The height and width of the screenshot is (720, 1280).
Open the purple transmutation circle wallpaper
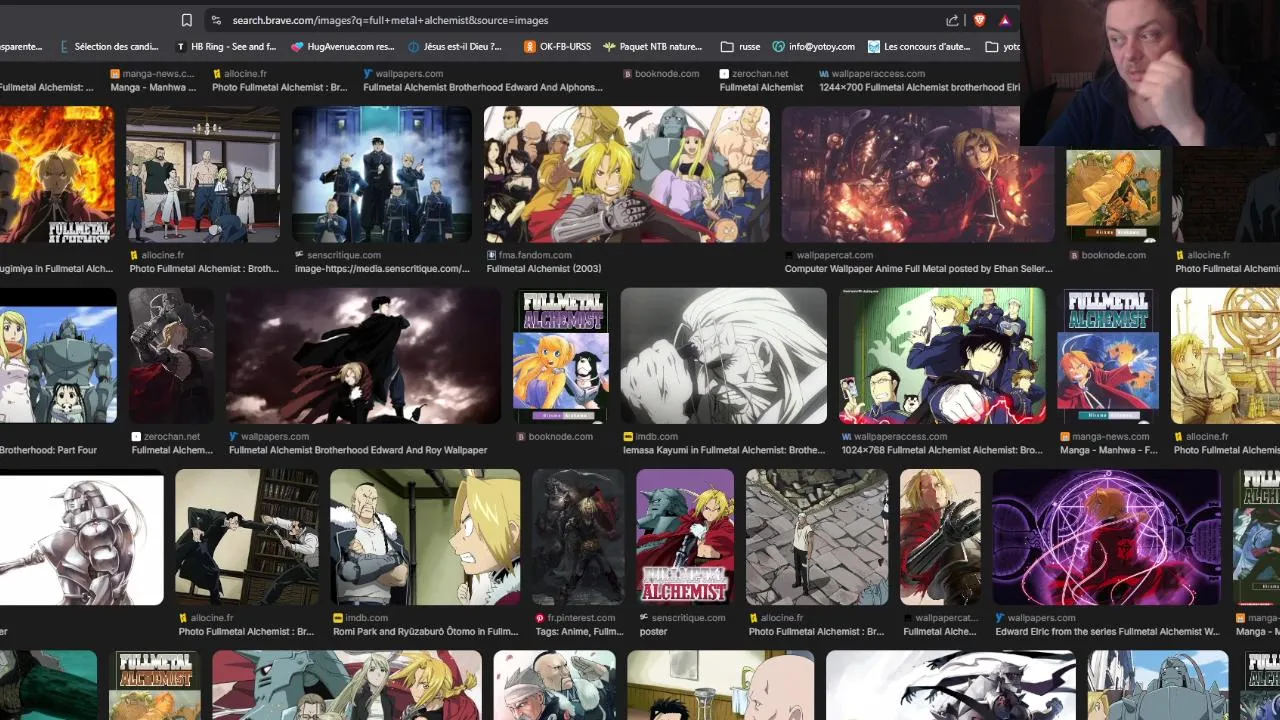click(1106, 537)
